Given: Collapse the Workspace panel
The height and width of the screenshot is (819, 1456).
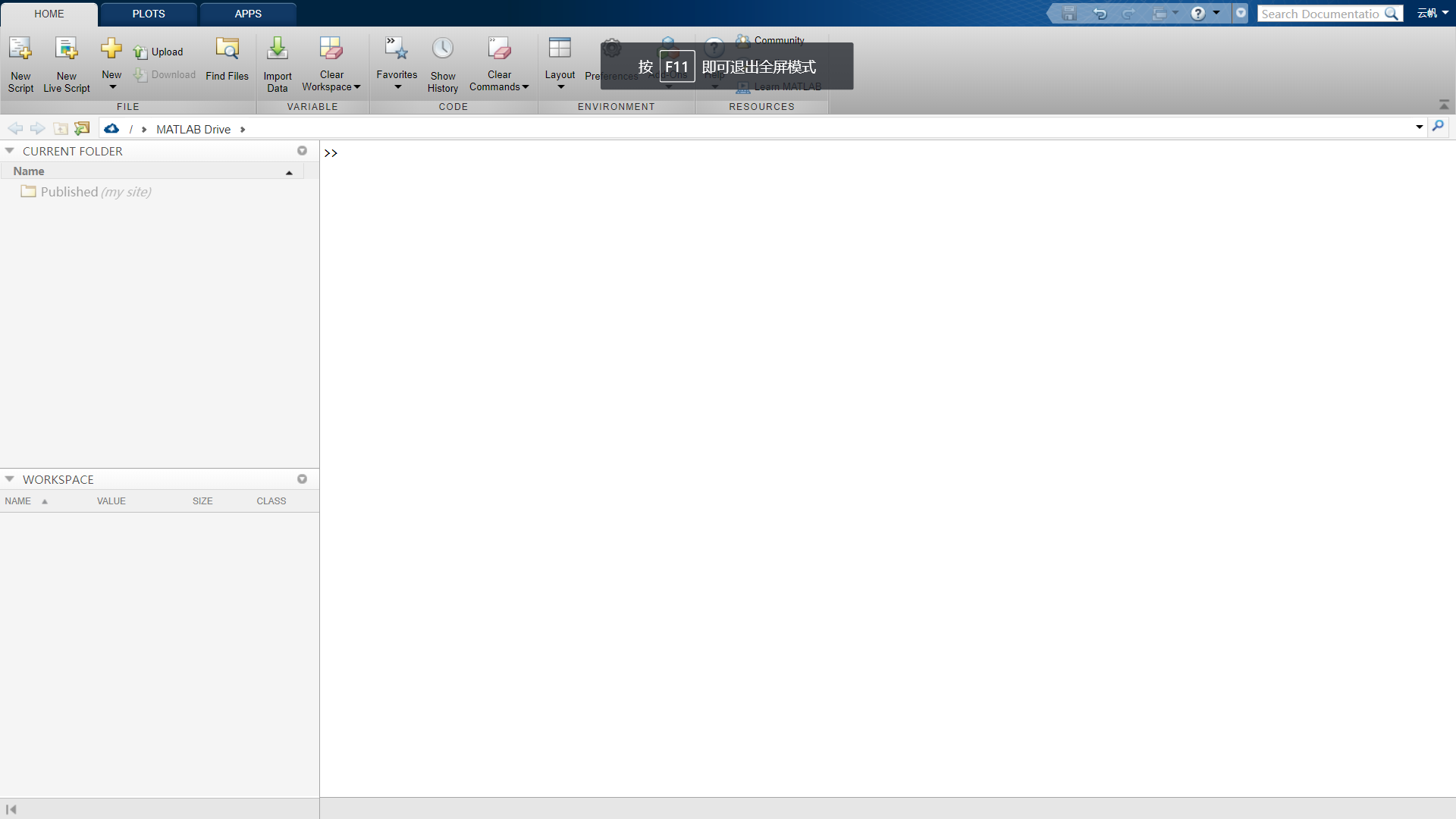Looking at the screenshot, I should pyautogui.click(x=10, y=479).
